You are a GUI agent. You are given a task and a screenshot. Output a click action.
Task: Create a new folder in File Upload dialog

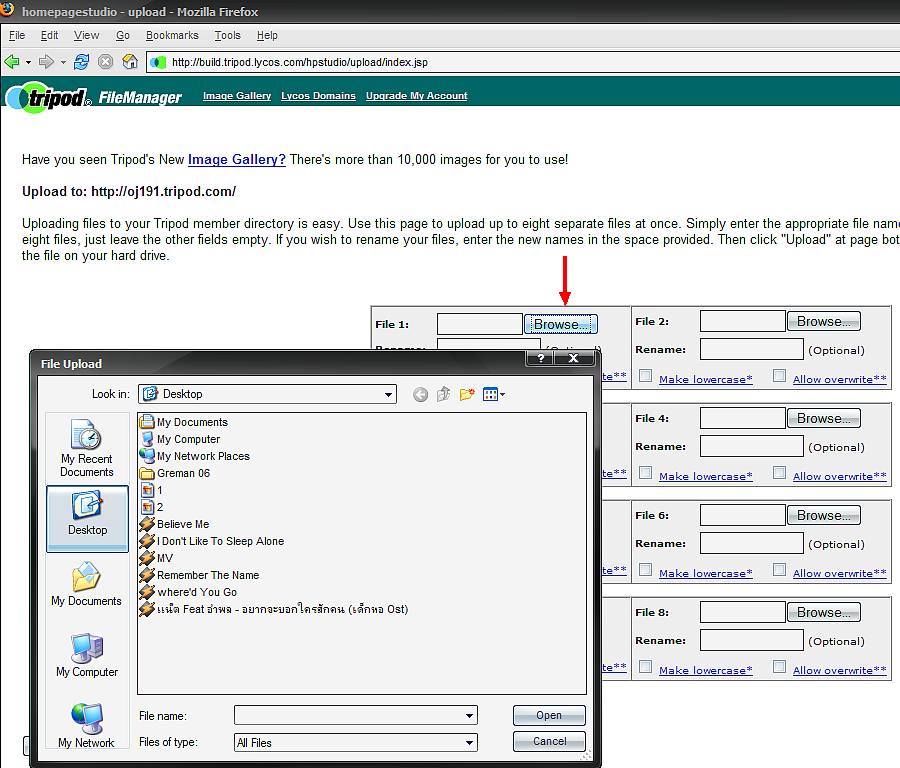[x=467, y=394]
